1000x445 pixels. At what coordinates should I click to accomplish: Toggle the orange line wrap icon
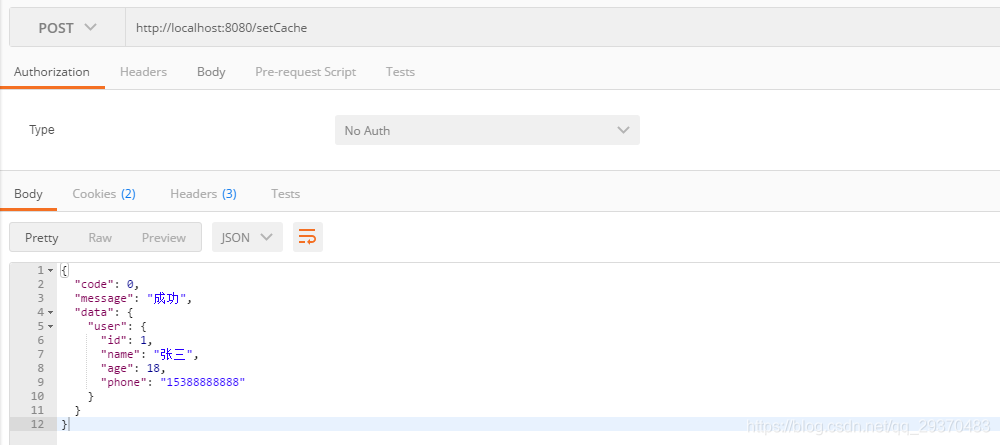click(308, 237)
